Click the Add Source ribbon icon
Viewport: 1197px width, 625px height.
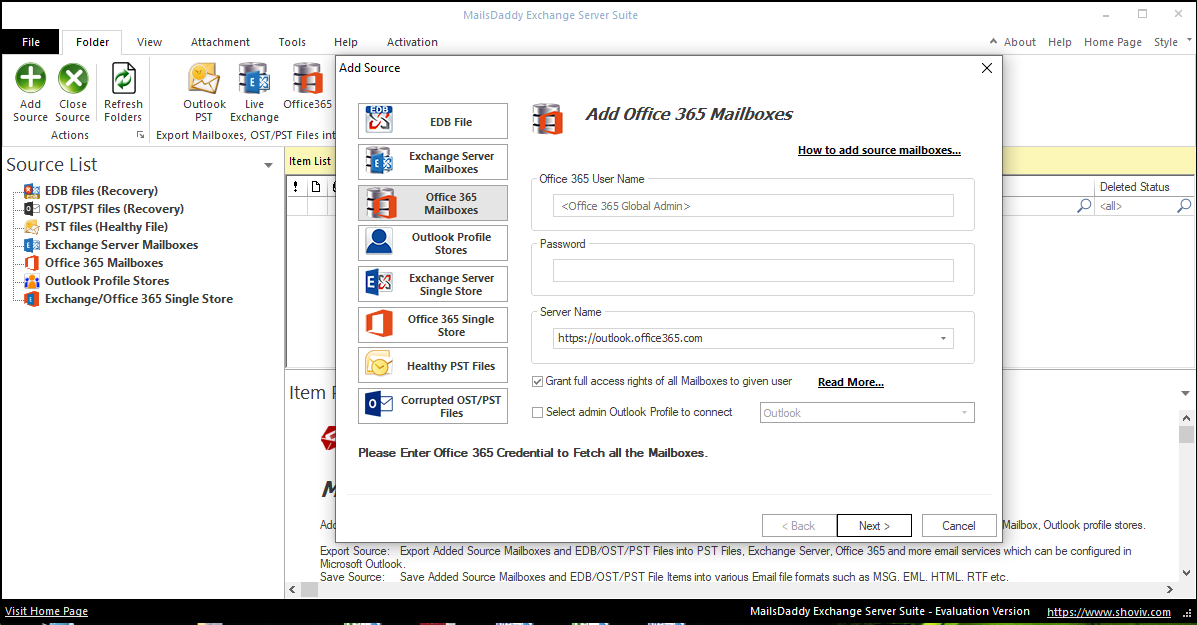pyautogui.click(x=31, y=92)
